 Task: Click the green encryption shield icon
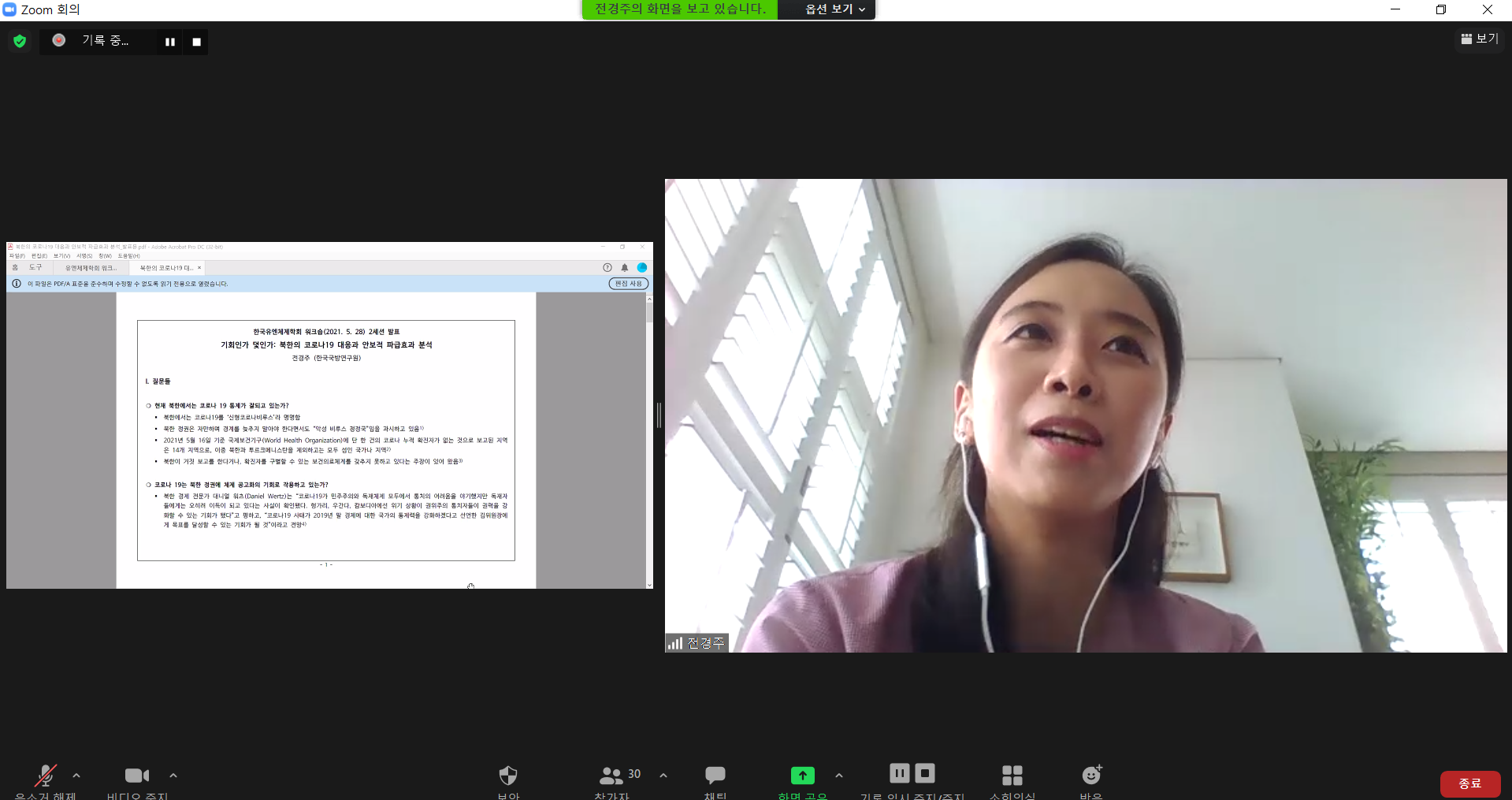20,41
